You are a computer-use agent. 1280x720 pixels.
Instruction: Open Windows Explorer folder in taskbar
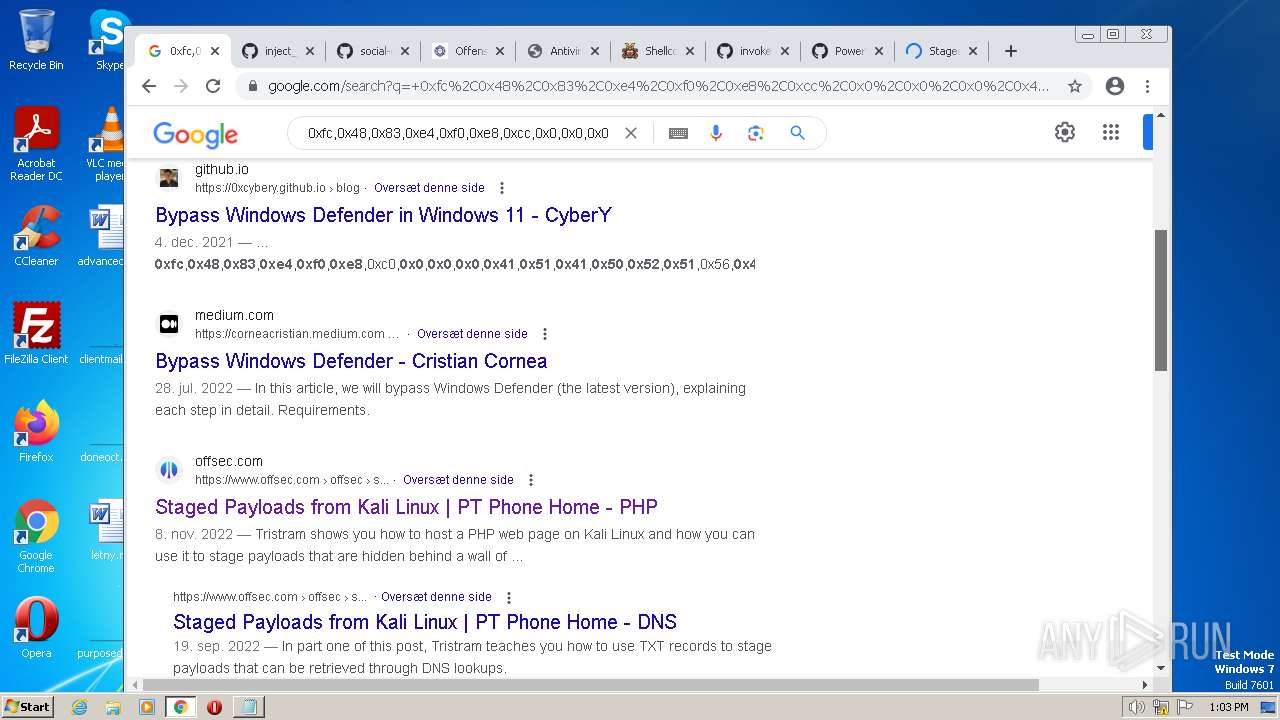113,707
